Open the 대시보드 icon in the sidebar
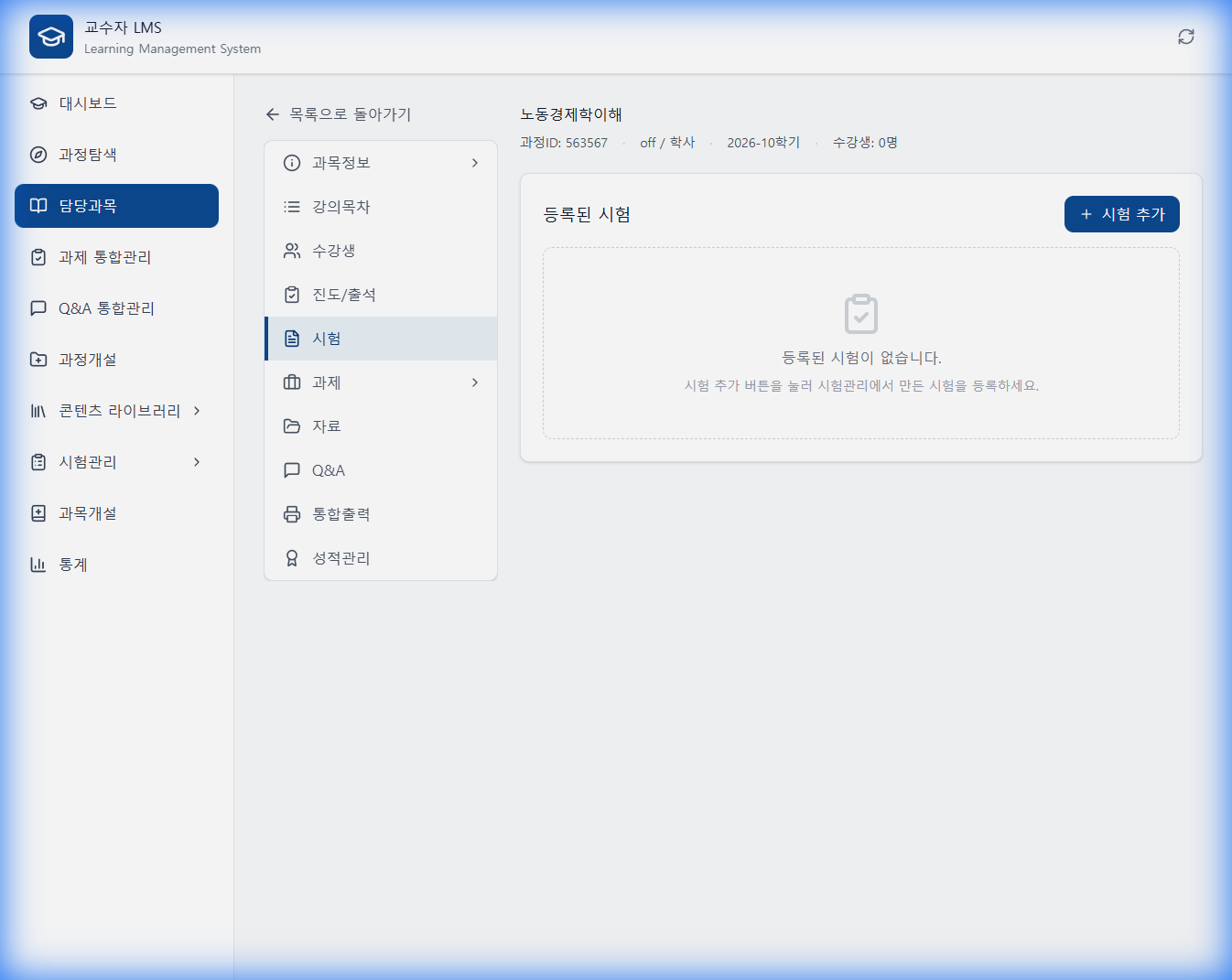 point(38,103)
